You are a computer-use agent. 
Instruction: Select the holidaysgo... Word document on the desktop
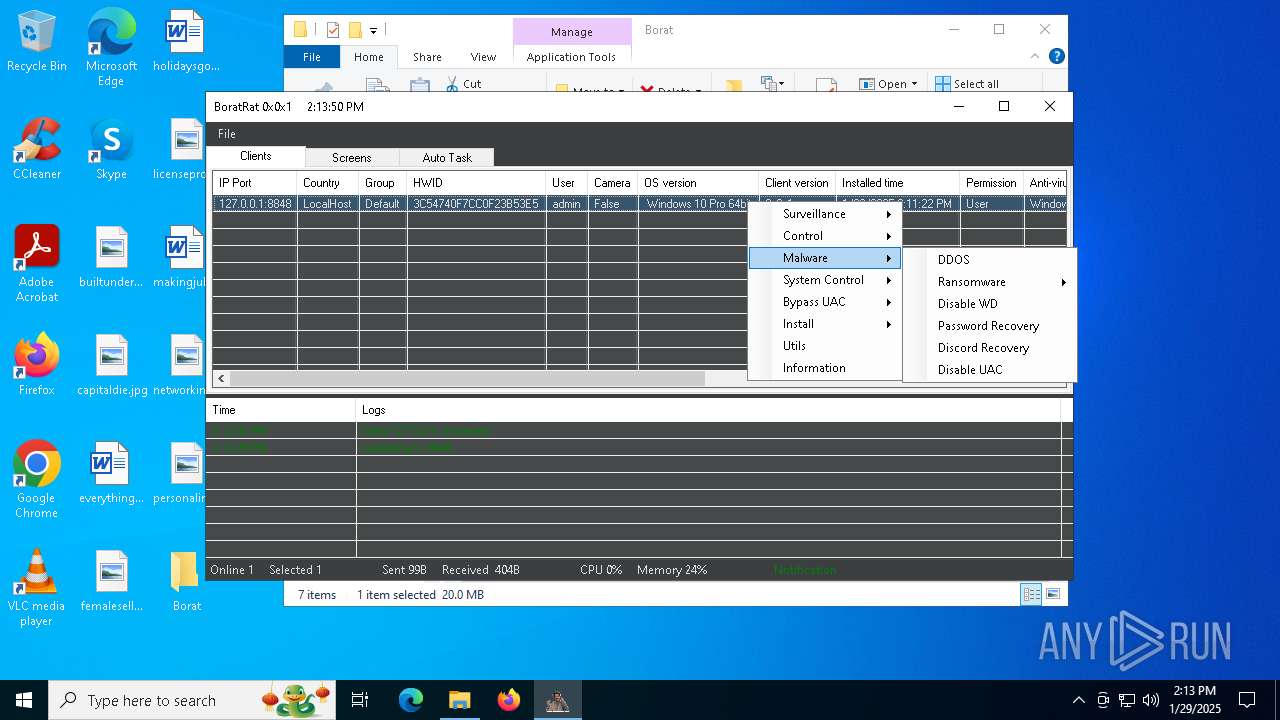pyautogui.click(x=186, y=42)
